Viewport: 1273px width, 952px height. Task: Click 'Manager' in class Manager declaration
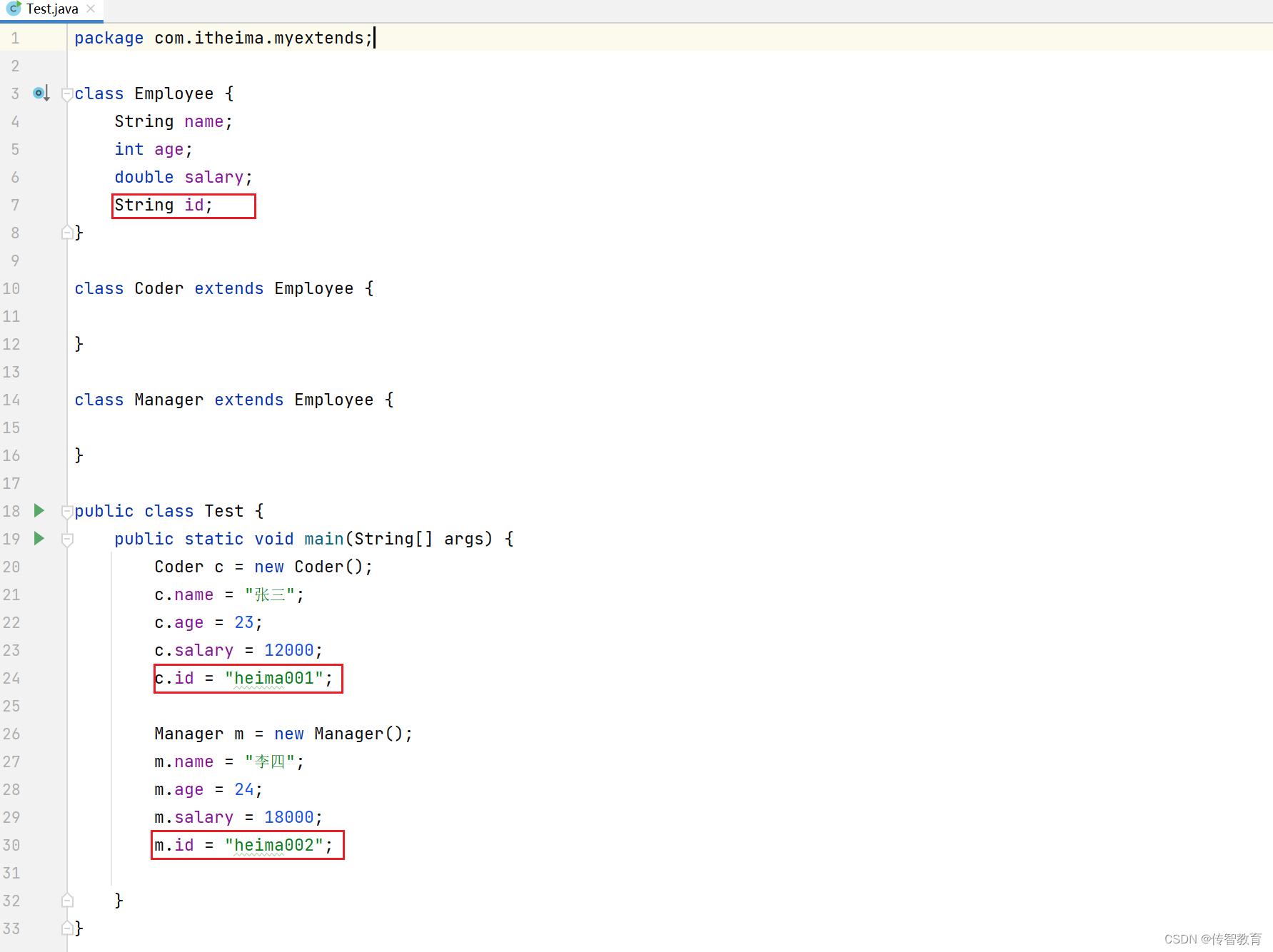(169, 400)
